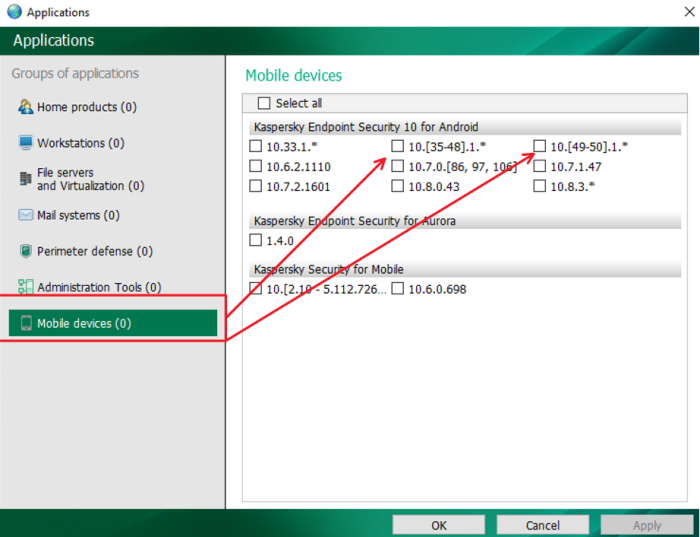Click the Home products group icon
Screen dimensions: 700x537
pos(25,107)
